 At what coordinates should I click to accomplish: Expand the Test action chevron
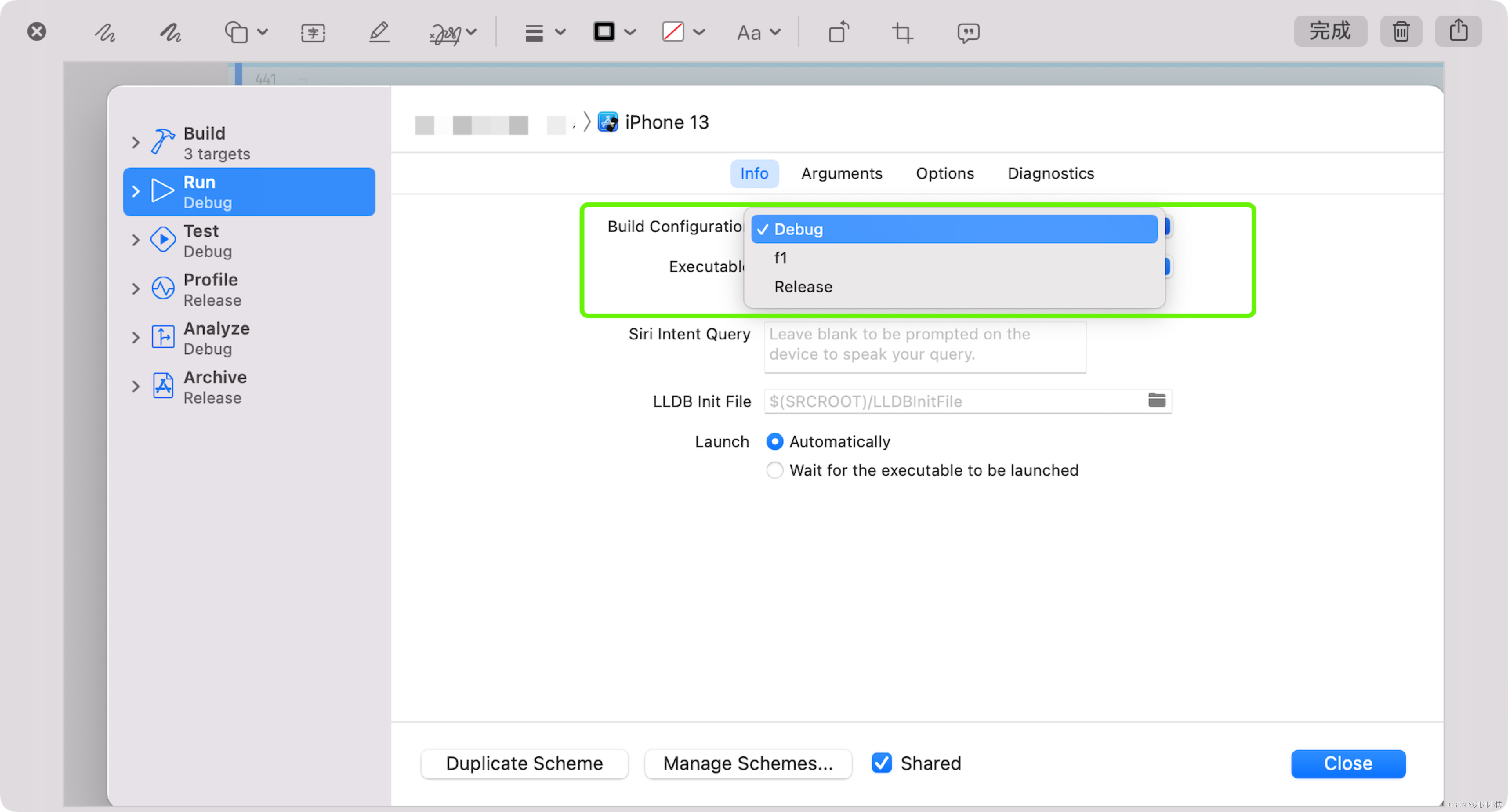(x=136, y=240)
